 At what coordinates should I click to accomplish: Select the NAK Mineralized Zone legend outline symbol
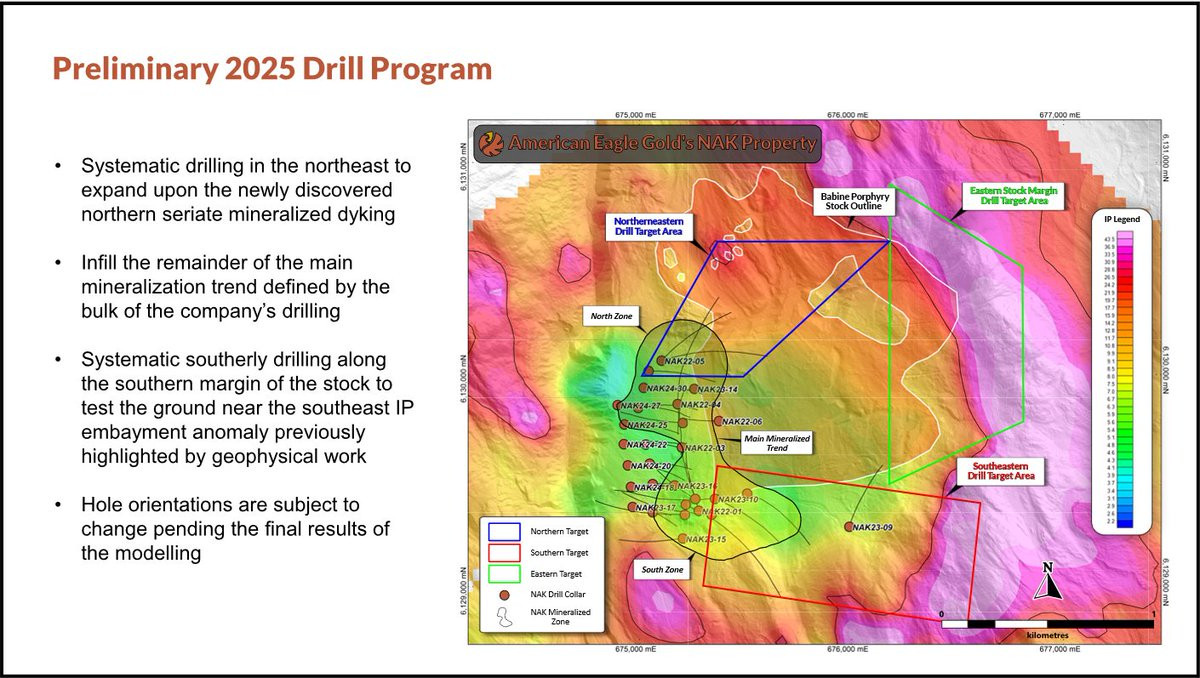[x=506, y=617]
